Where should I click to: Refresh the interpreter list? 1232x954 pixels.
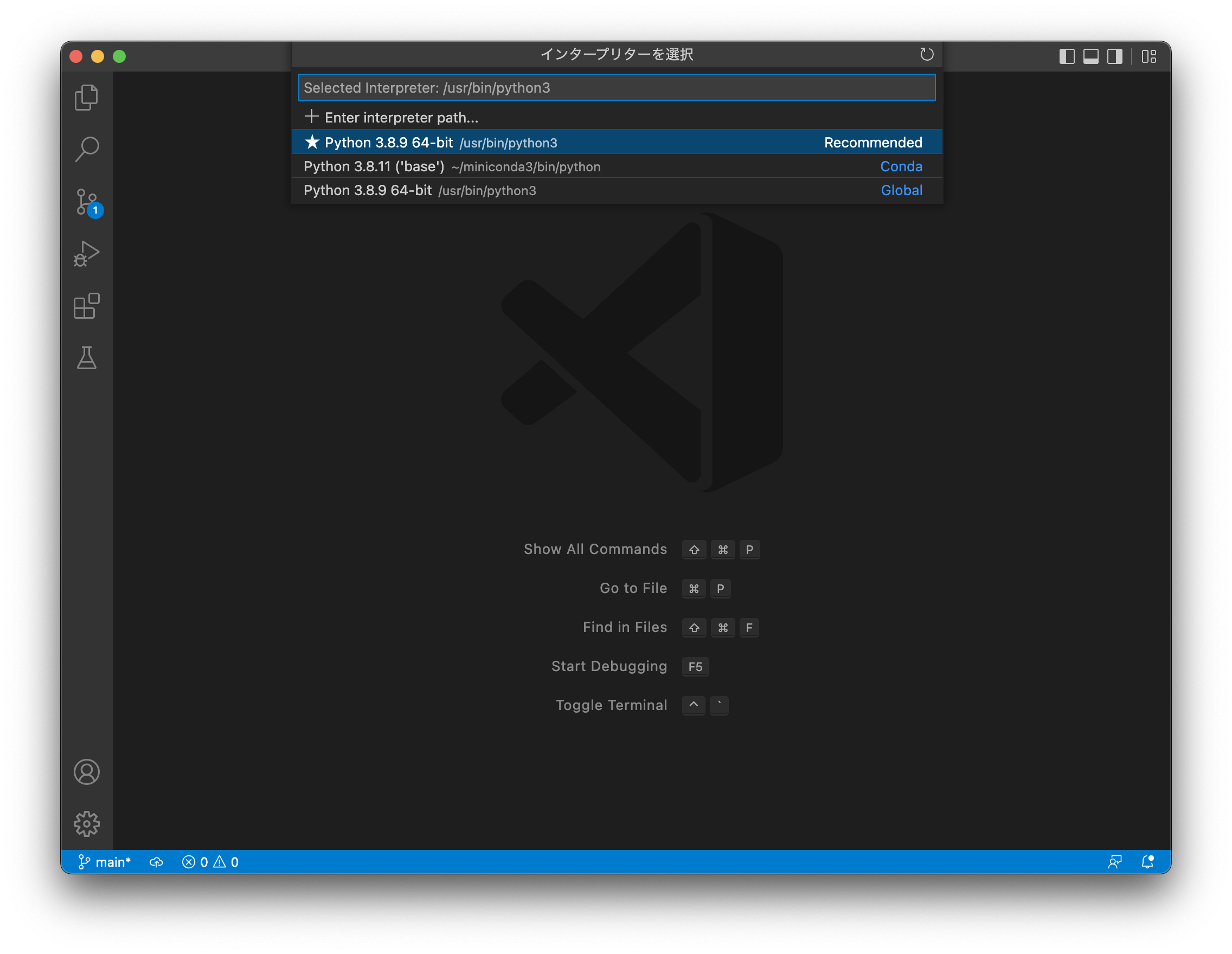926,54
